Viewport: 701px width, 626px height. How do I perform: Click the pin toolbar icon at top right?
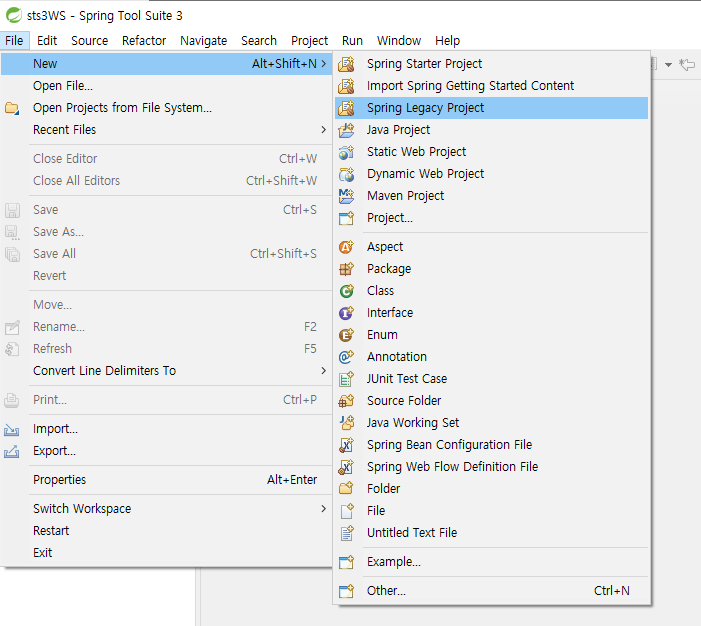click(x=687, y=65)
